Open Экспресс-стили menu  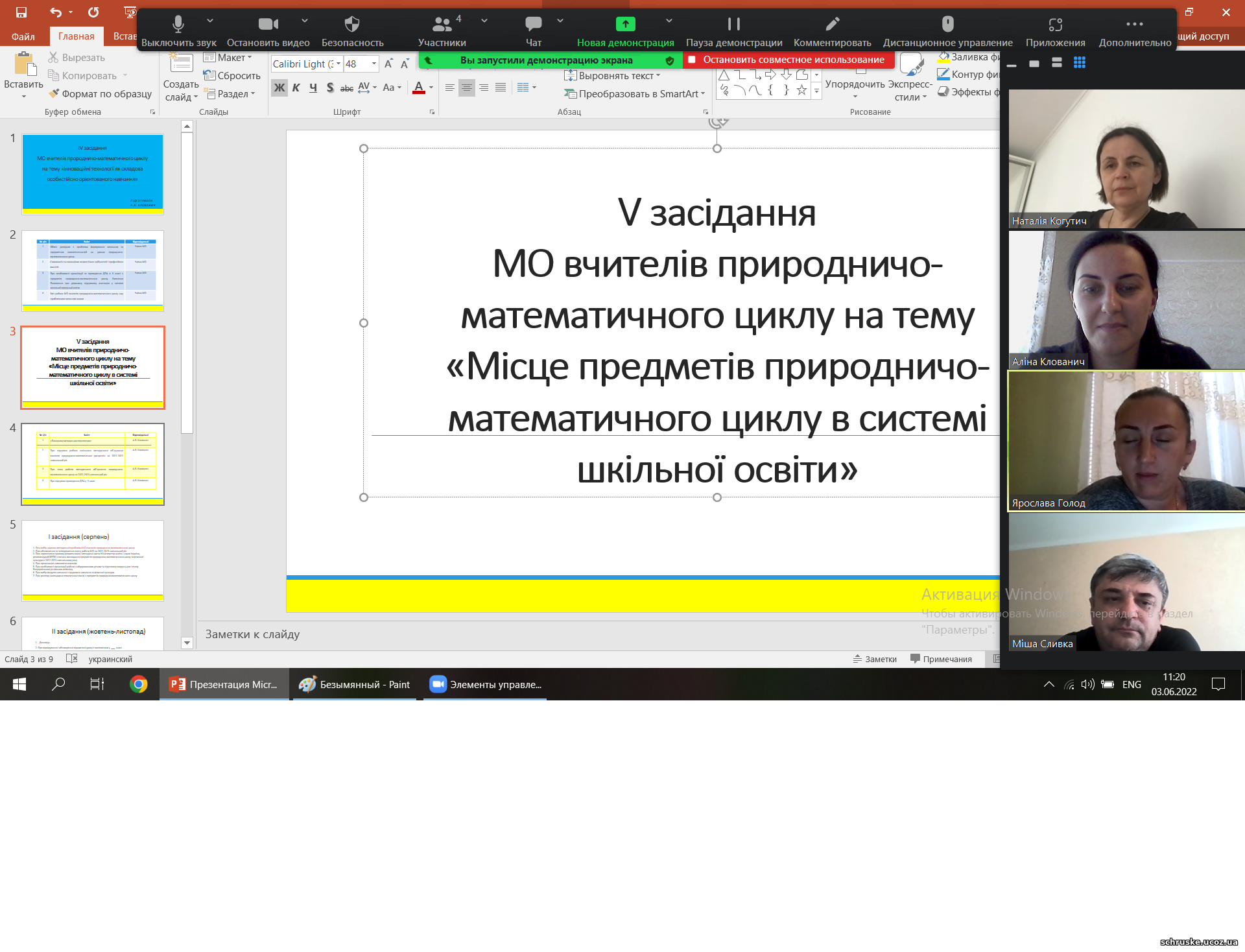(910, 77)
